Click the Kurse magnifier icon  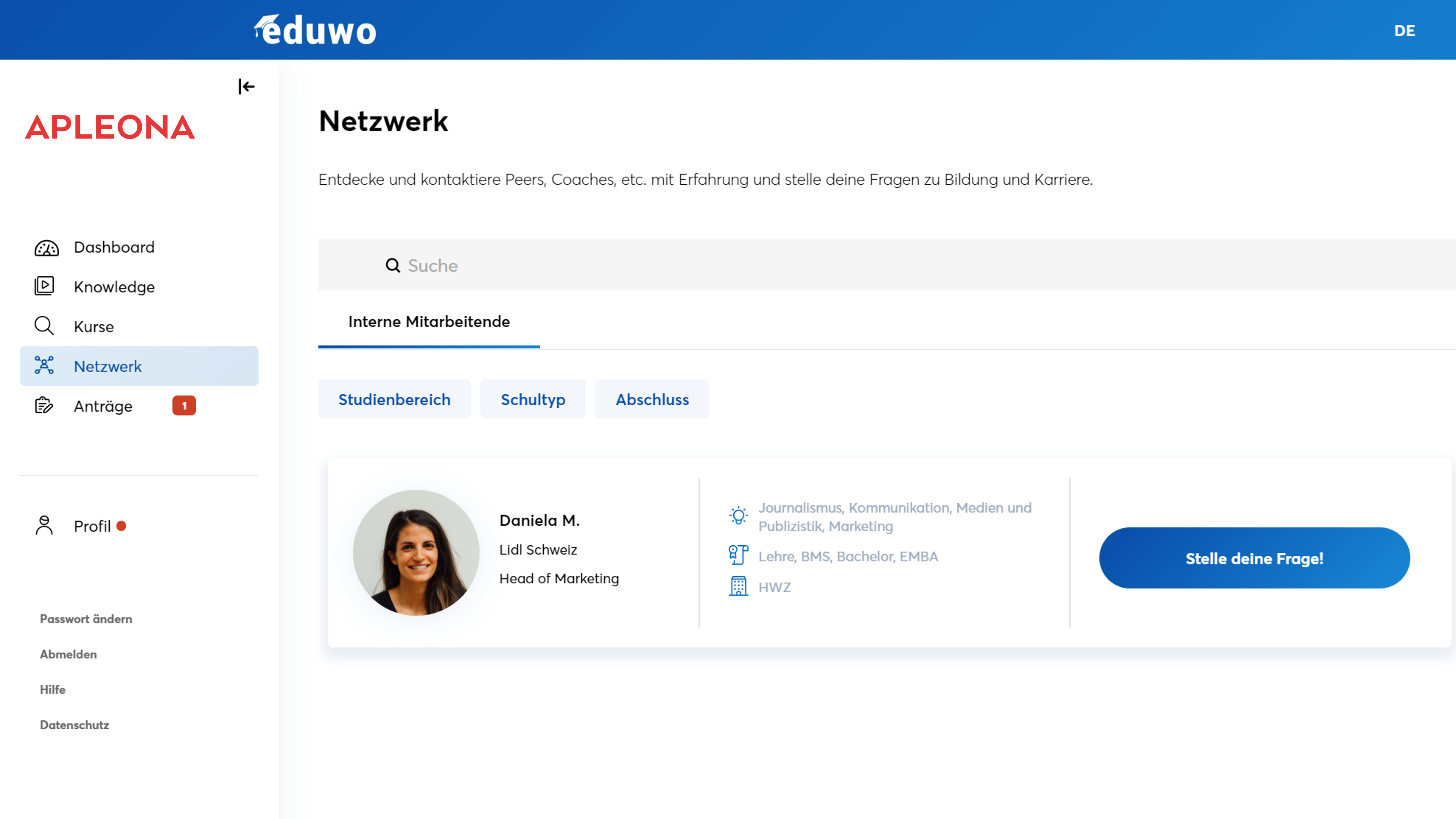pyautogui.click(x=44, y=326)
